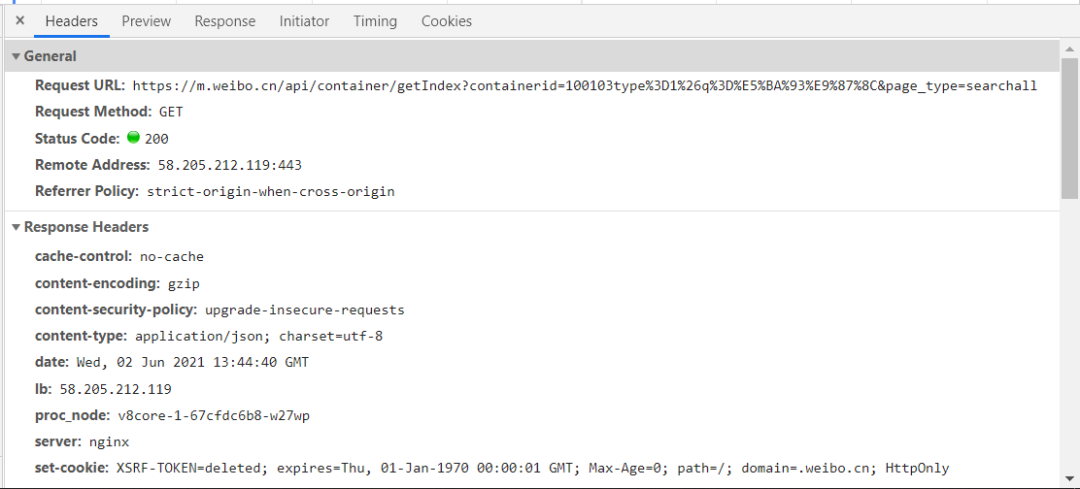Screen dimensions: 1080x489
Task: Click the Referrer Policy value
Action: [271, 191]
